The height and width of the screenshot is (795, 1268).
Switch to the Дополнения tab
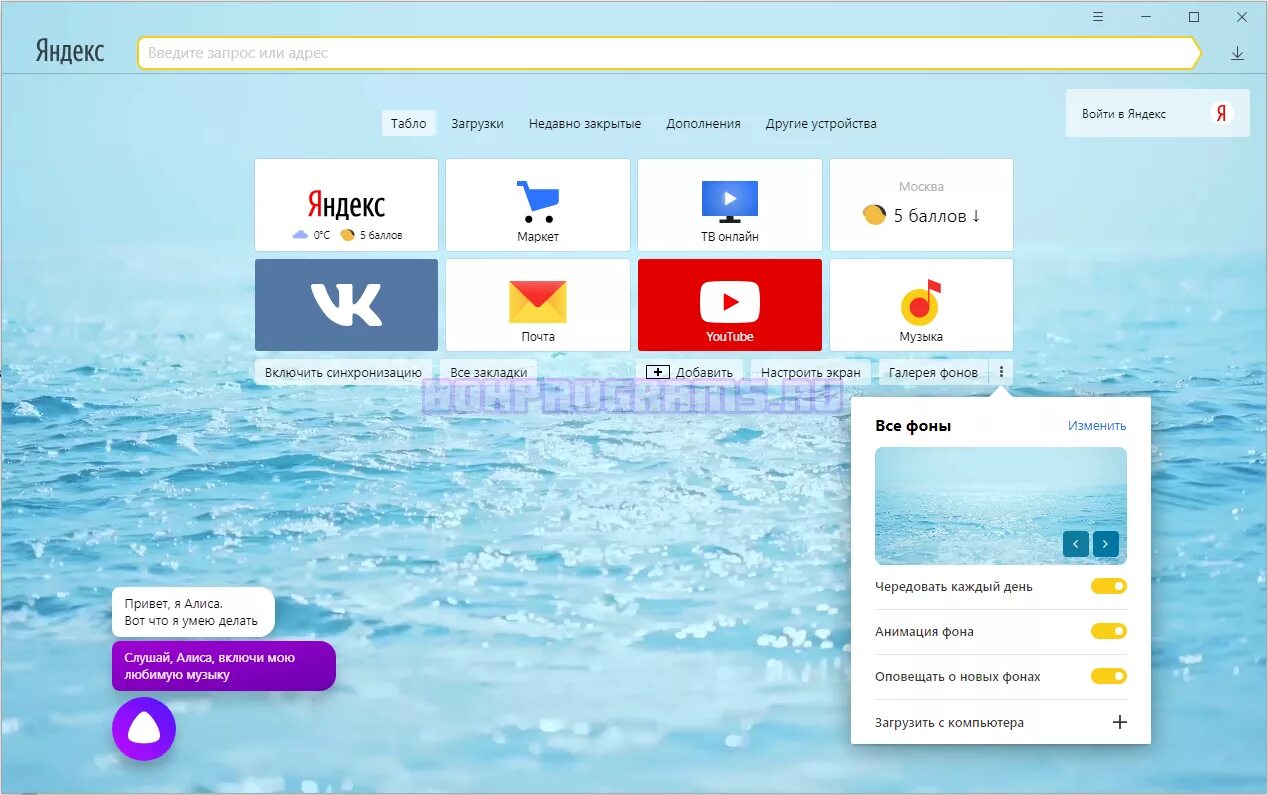[x=703, y=123]
